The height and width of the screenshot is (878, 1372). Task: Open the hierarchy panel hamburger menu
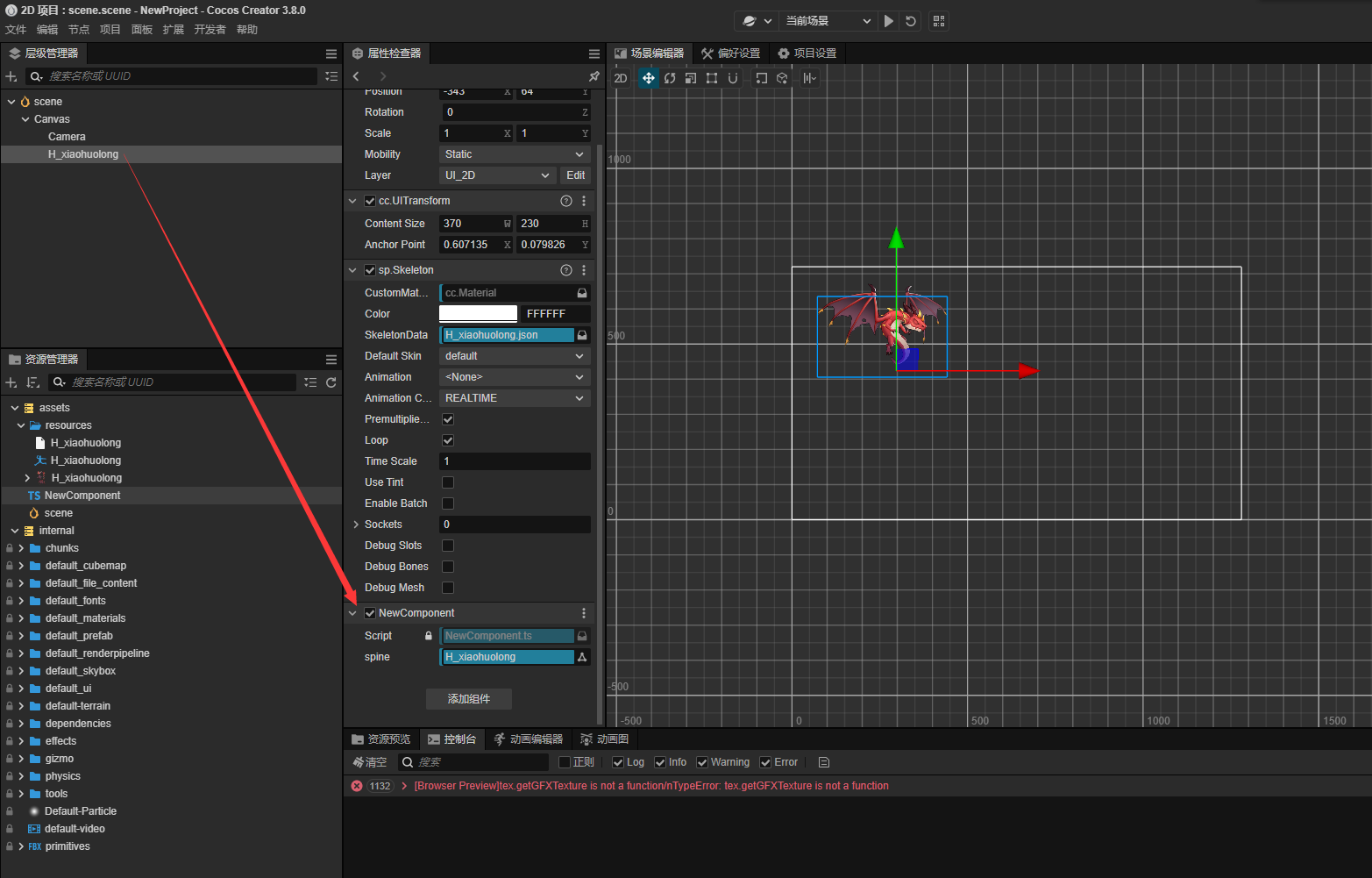click(x=331, y=54)
